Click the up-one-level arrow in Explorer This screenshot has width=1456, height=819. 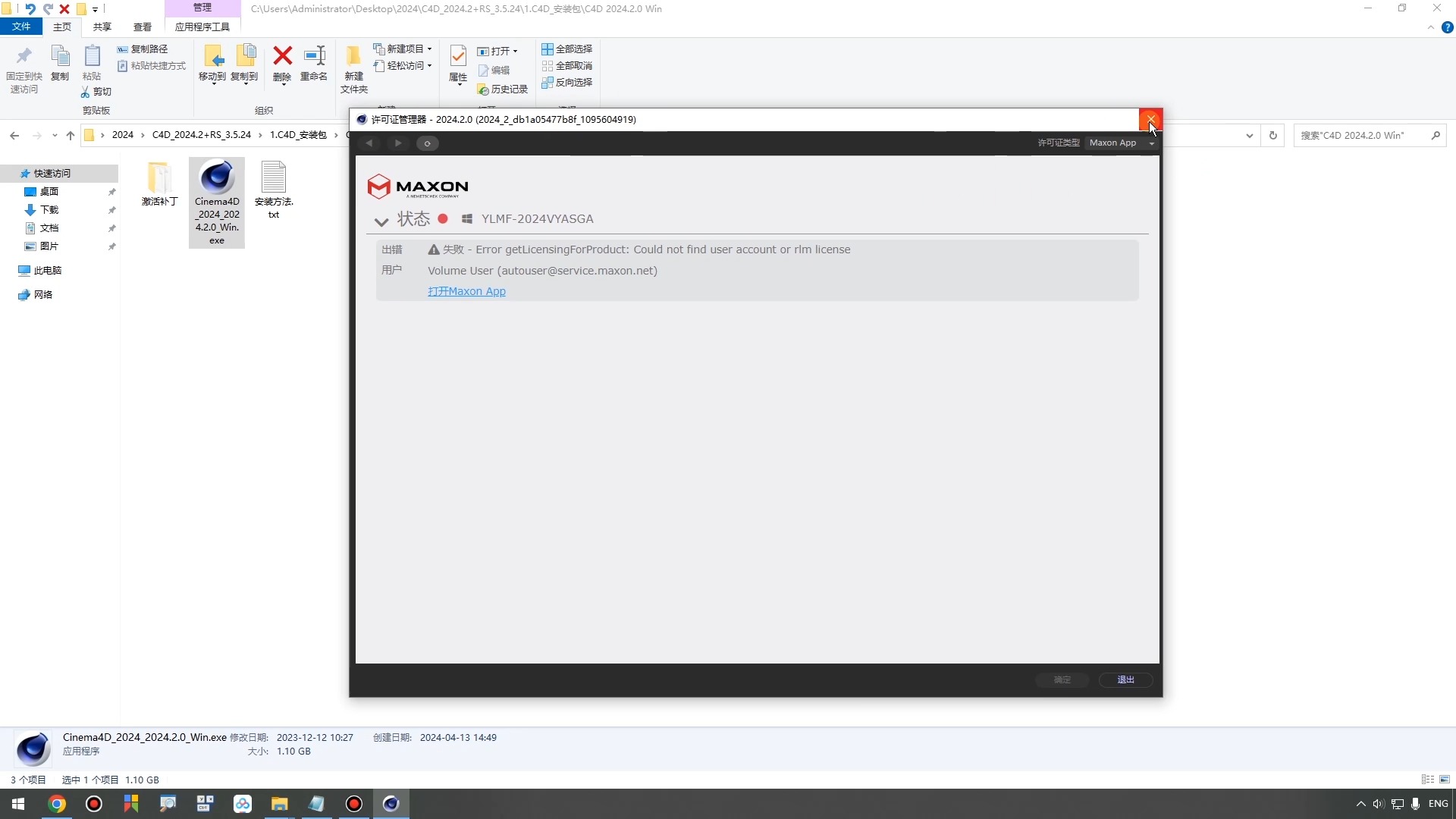(x=71, y=136)
